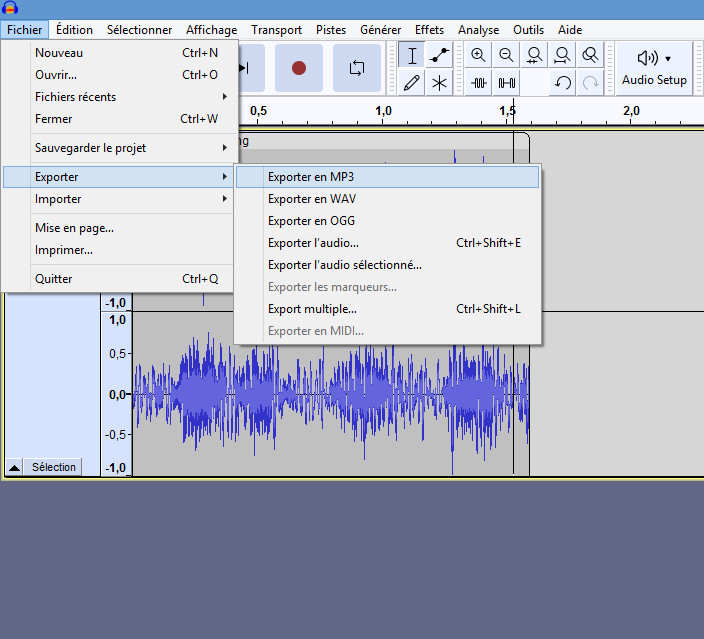This screenshot has width=704, height=639.
Task: Select the Multi-tool asterisk icon
Action: (439, 83)
